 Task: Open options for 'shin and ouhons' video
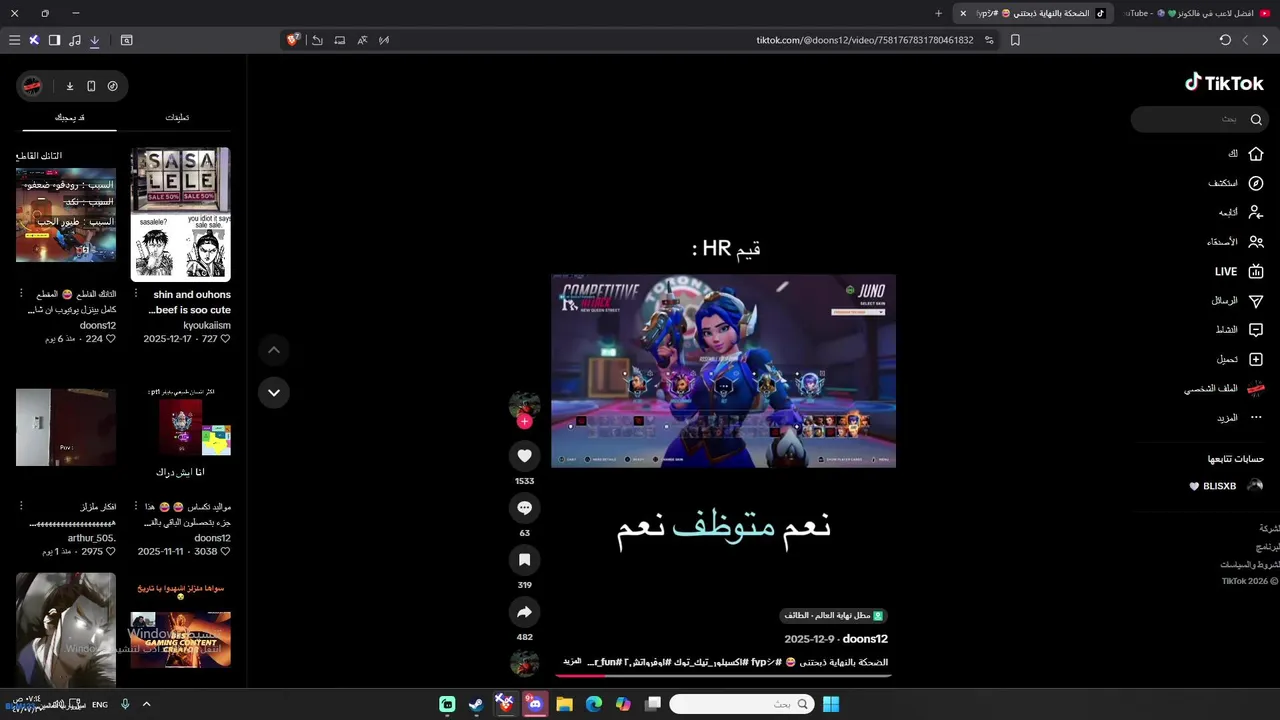pyautogui.click(x=136, y=294)
